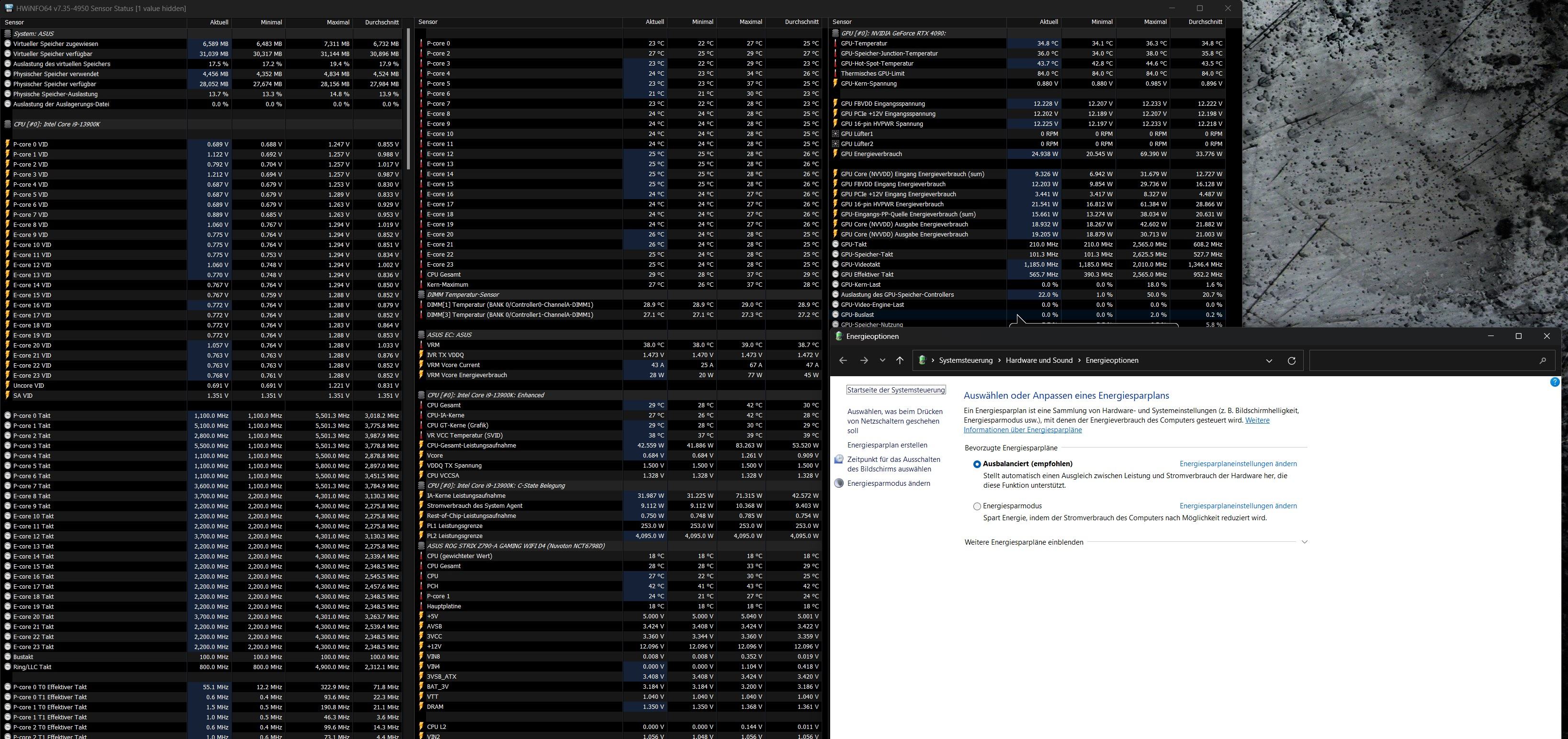
Task: Refresh the Energieoptionen address bar
Action: click(x=1291, y=360)
